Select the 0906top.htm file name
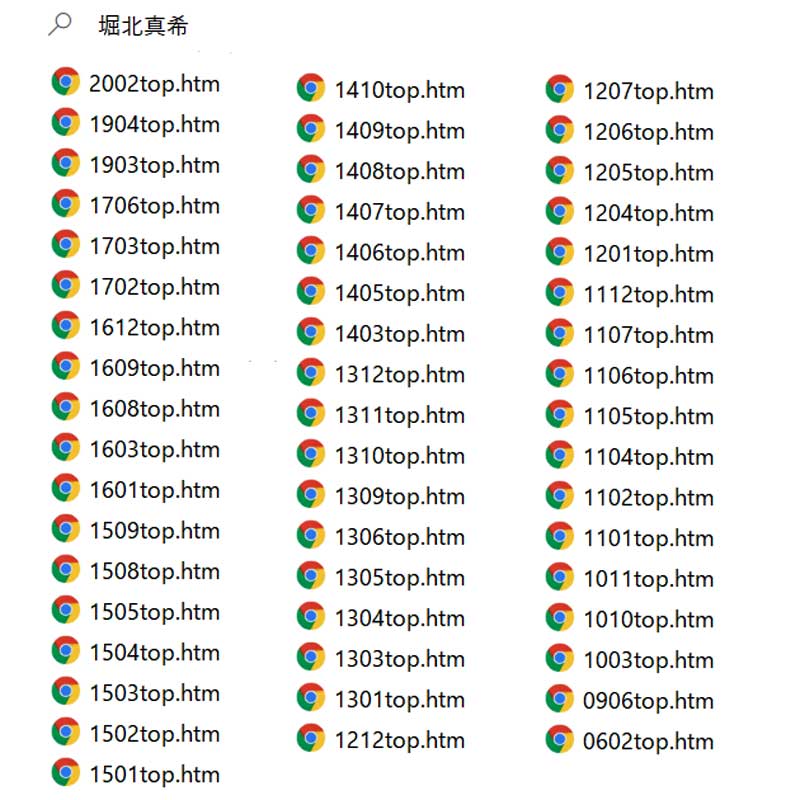The height and width of the screenshot is (800, 800). [648, 701]
